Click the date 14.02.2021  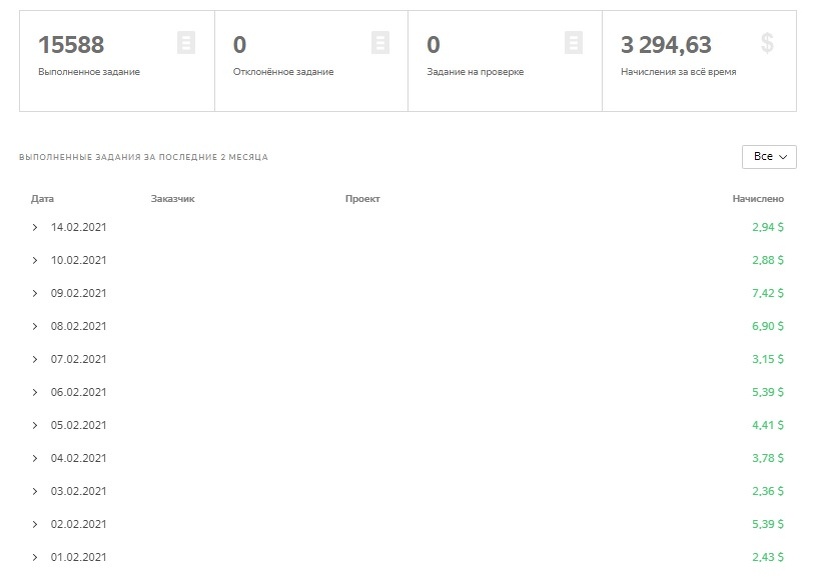pyautogui.click(x=78, y=227)
